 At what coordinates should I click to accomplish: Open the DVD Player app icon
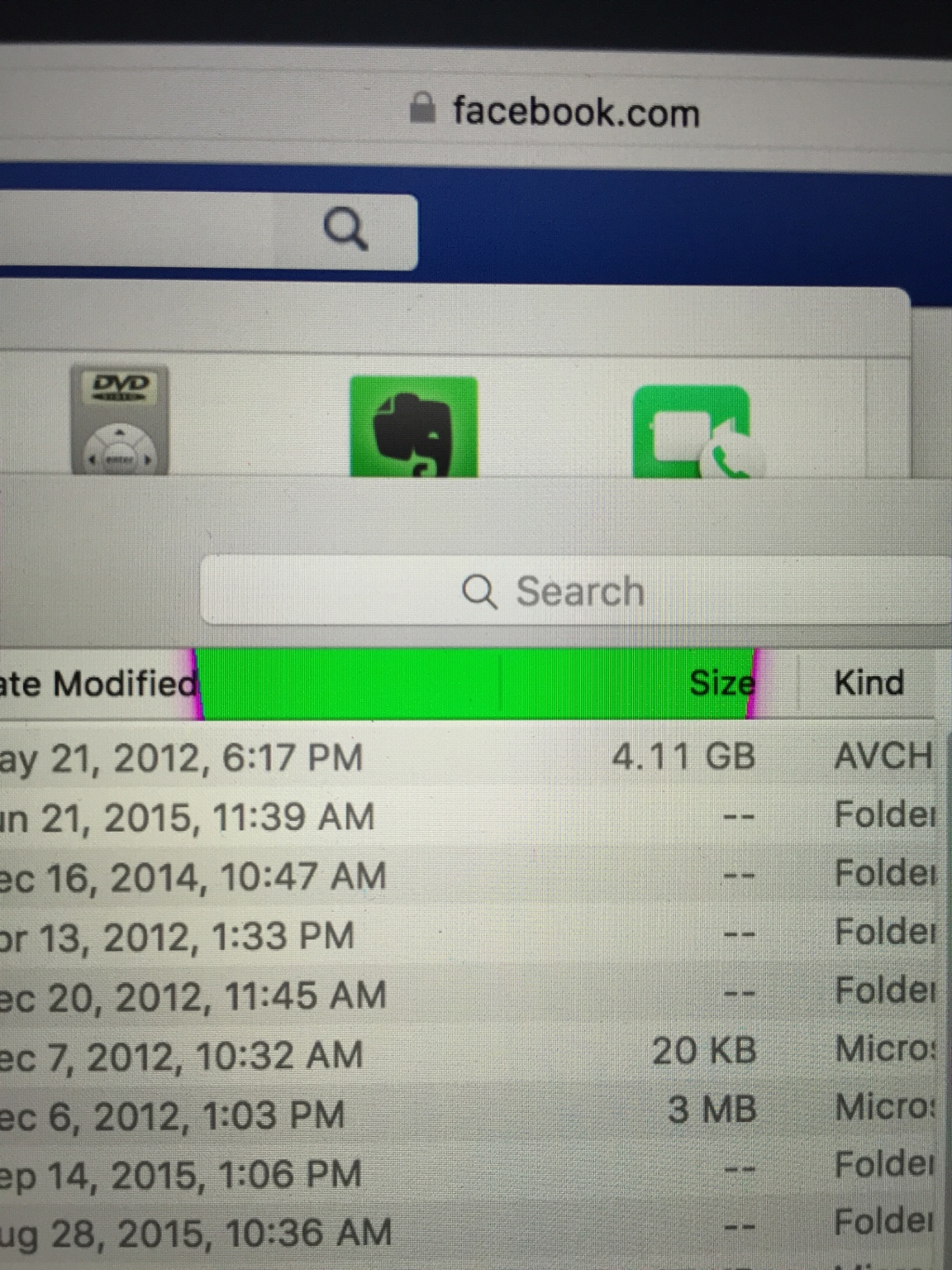[x=120, y=420]
